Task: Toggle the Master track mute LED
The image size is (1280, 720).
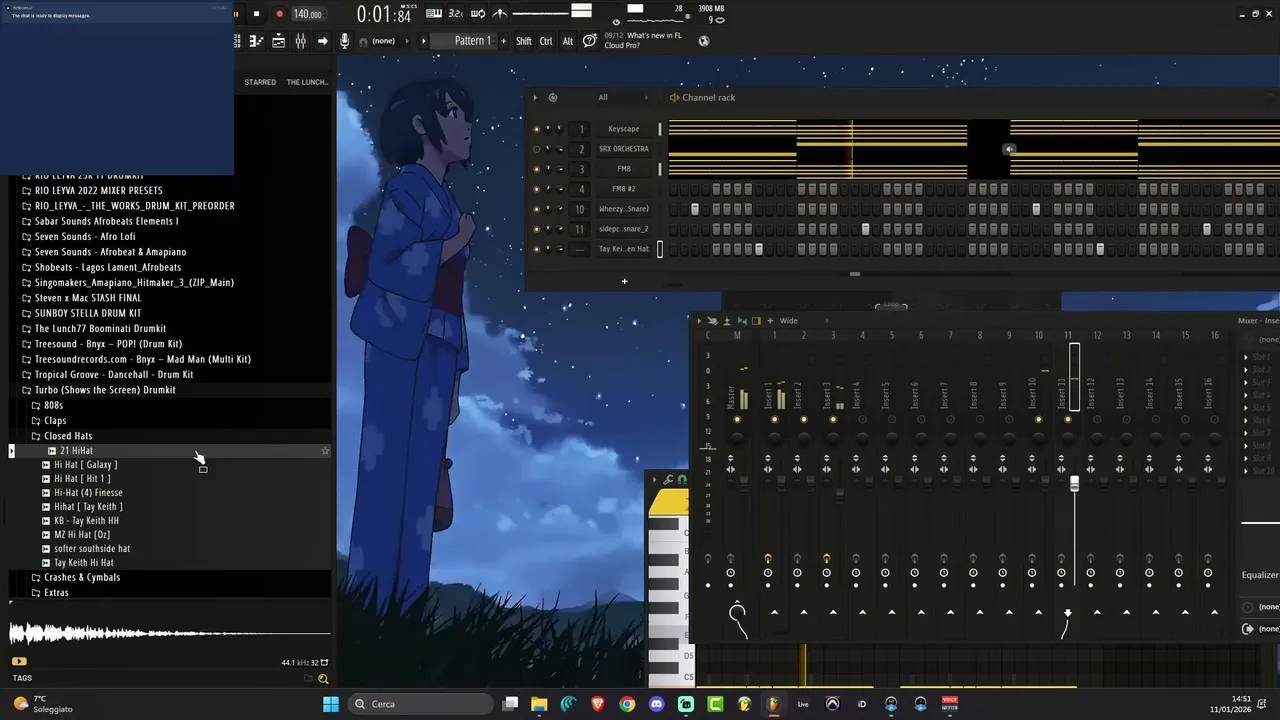Action: (737, 420)
